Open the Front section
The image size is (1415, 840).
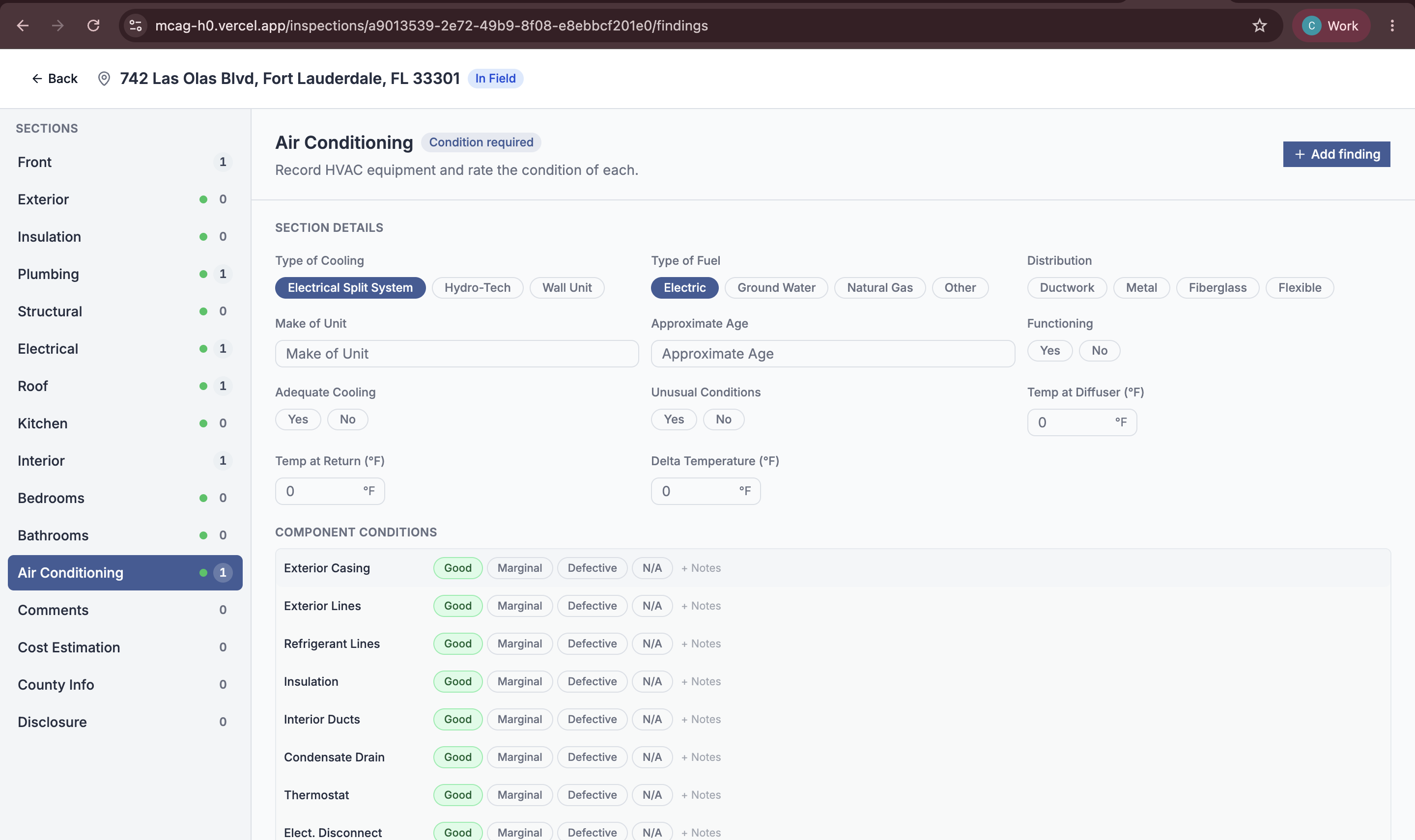[x=125, y=162]
